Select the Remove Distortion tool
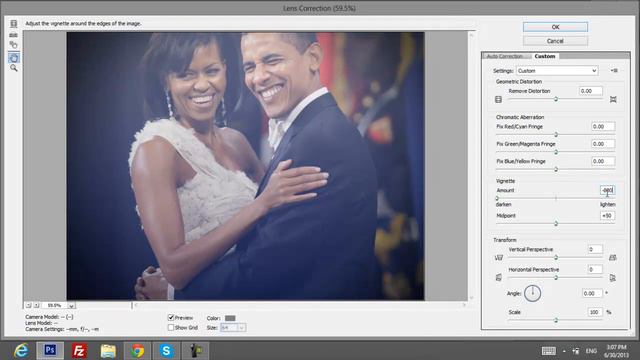Screen dimensions: 640x360 click(x=13, y=24)
